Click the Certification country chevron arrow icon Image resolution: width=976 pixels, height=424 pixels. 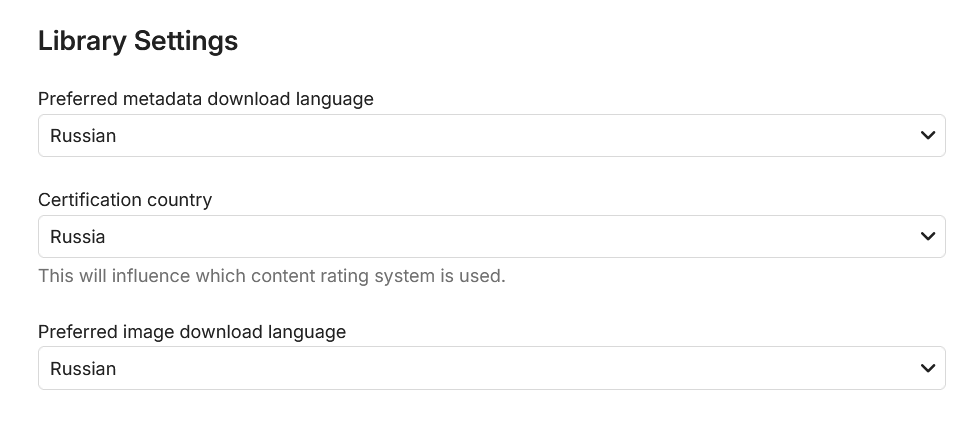[x=927, y=237]
